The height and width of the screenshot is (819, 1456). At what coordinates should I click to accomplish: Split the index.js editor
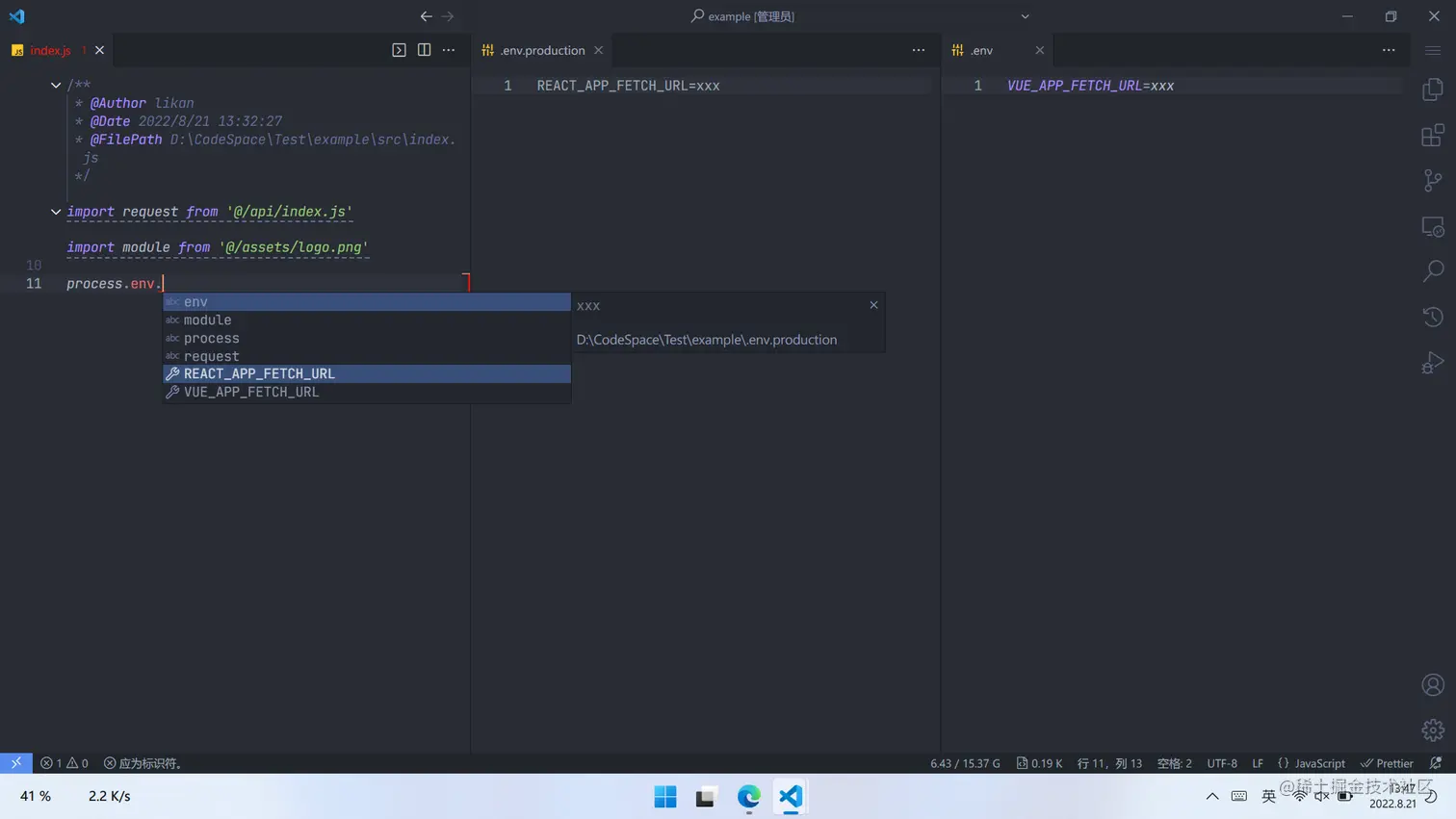coord(424,50)
